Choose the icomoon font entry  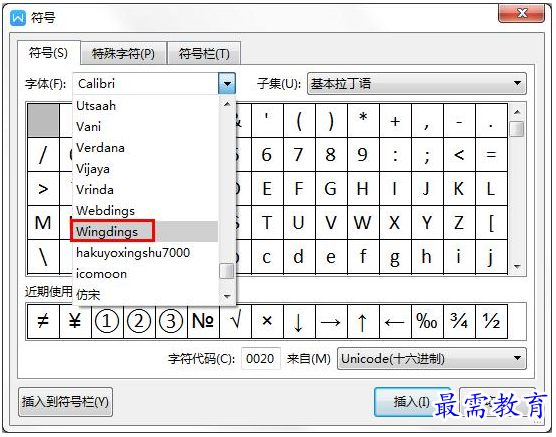coord(145,273)
